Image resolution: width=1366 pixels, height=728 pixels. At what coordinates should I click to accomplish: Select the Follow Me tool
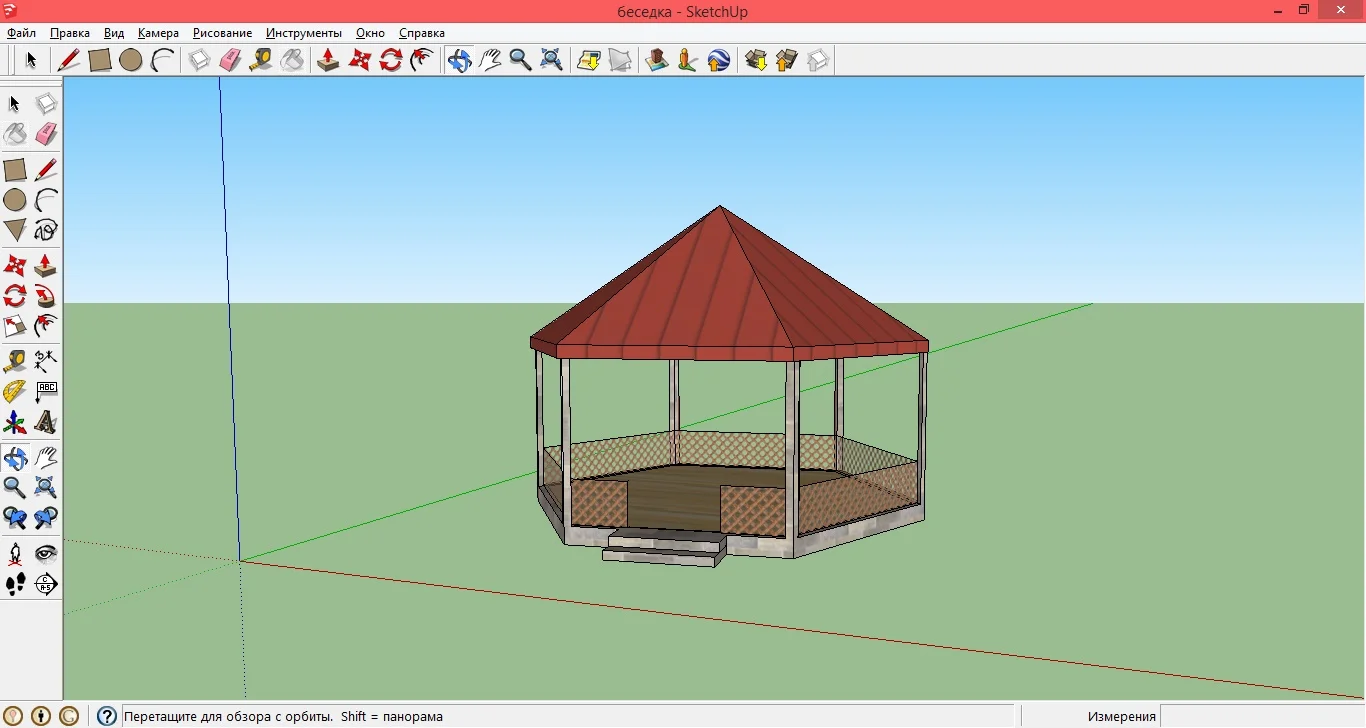(46, 296)
